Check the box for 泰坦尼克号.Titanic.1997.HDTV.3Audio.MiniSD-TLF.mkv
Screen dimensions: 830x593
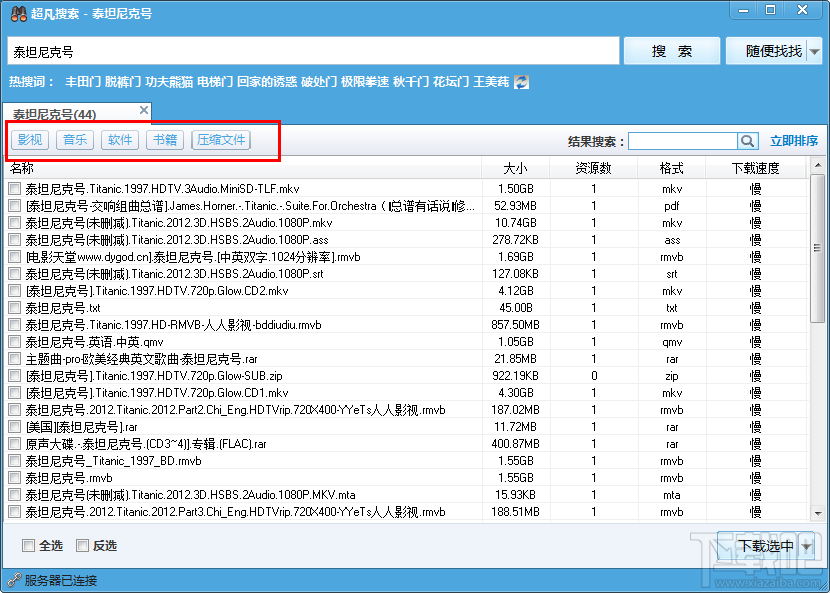click(x=14, y=188)
